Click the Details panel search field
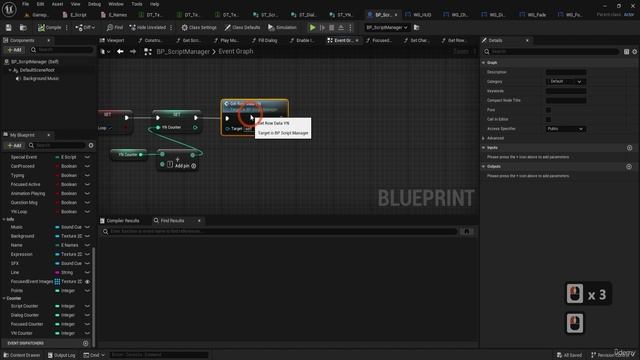 point(551,52)
